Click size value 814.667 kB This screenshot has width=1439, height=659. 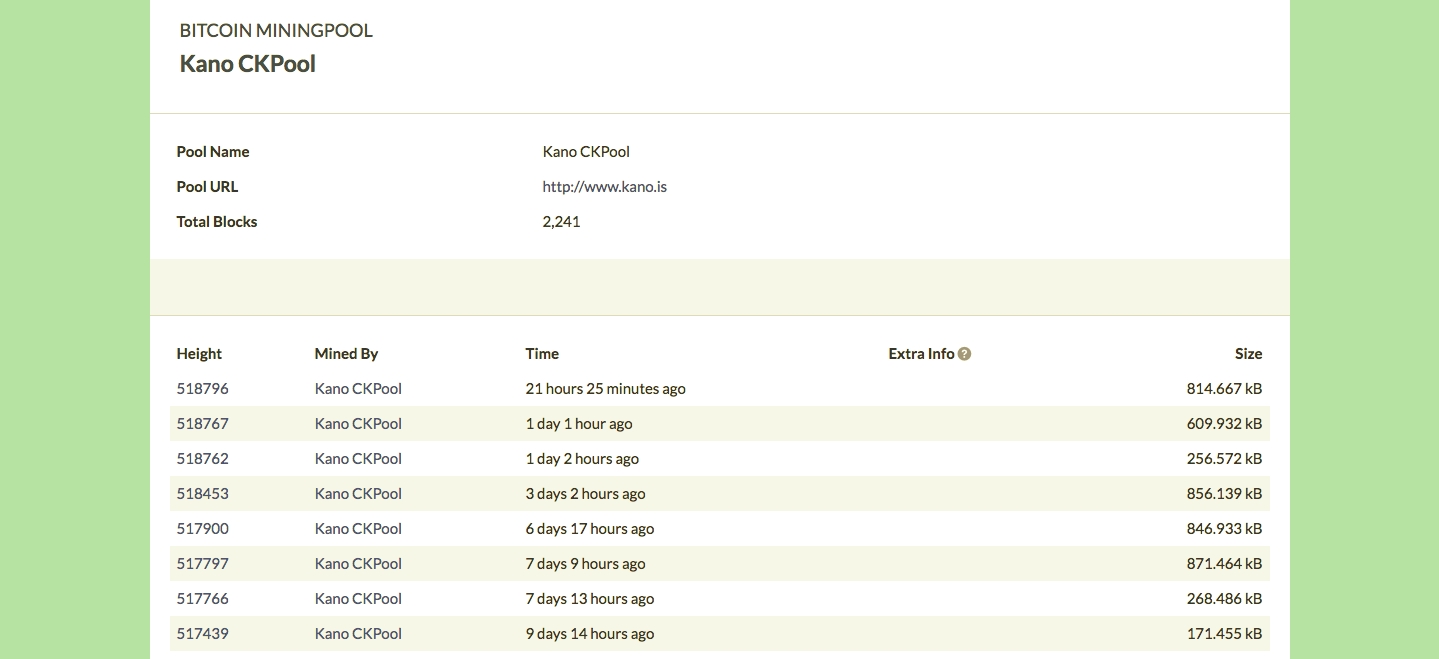[x=1224, y=389]
